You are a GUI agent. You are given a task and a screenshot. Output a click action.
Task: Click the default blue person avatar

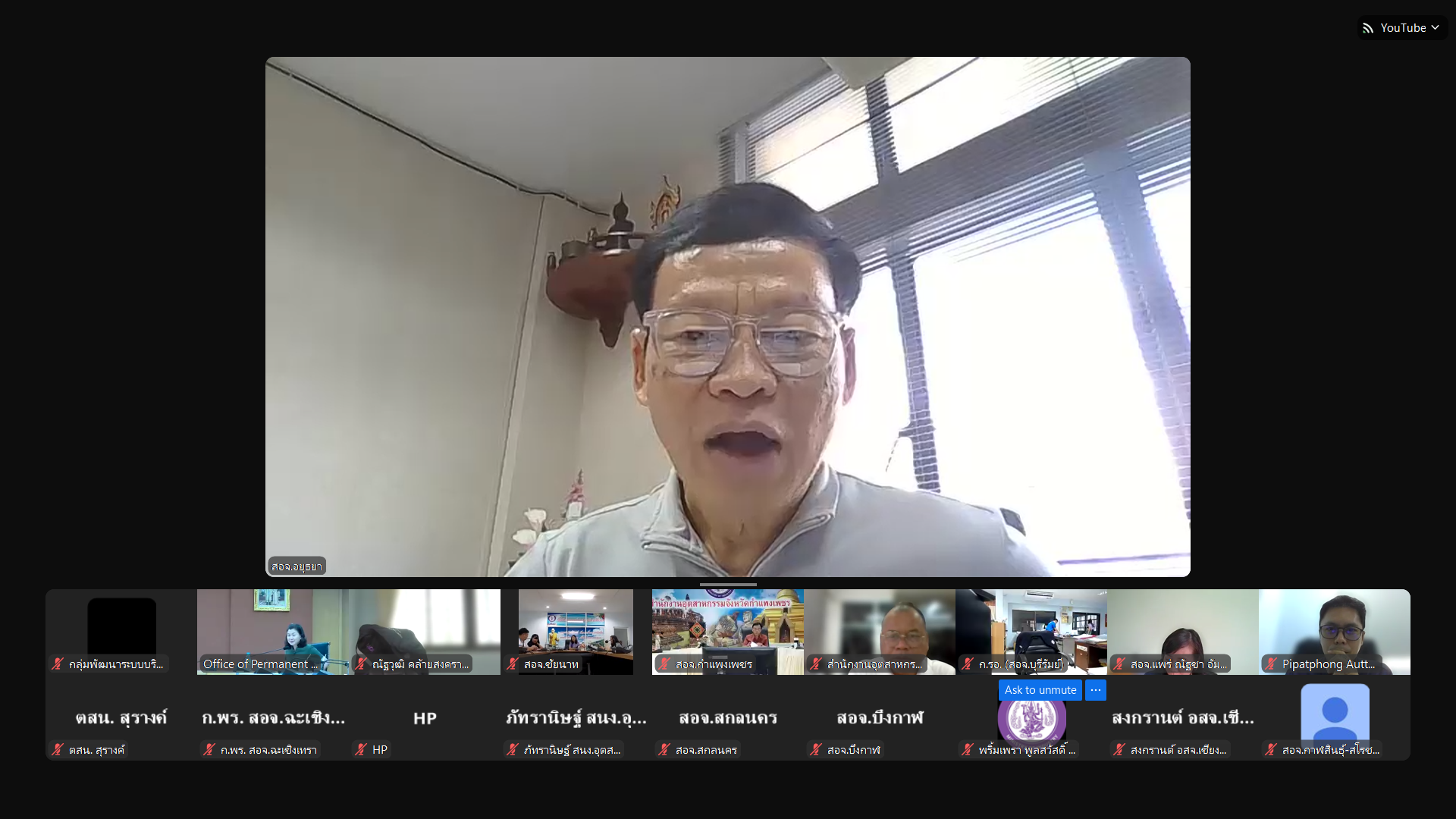pos(1335,713)
